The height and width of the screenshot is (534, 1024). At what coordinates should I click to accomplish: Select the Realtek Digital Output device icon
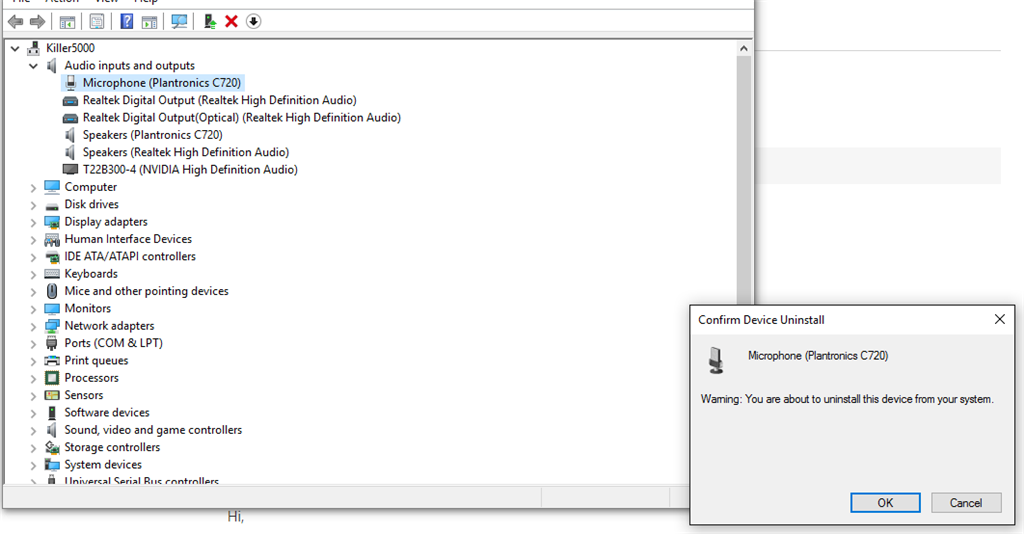[70, 101]
